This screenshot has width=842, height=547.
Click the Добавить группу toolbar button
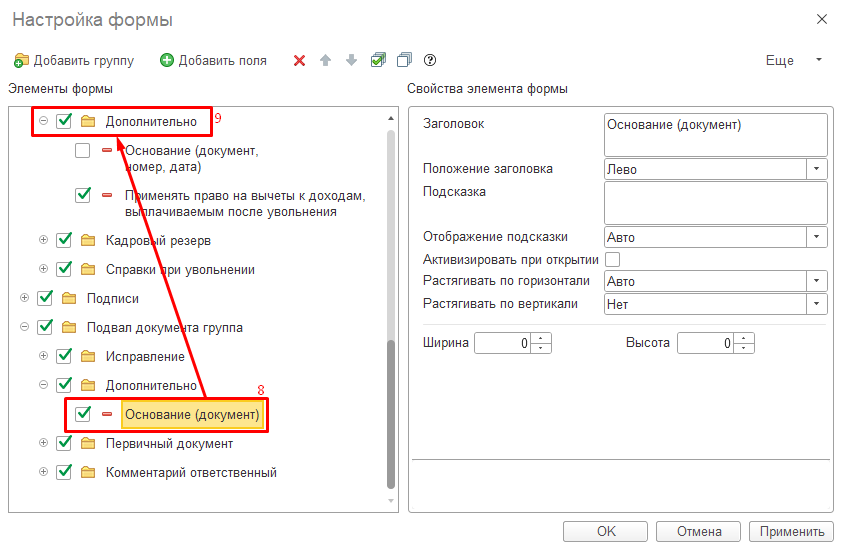(74, 60)
